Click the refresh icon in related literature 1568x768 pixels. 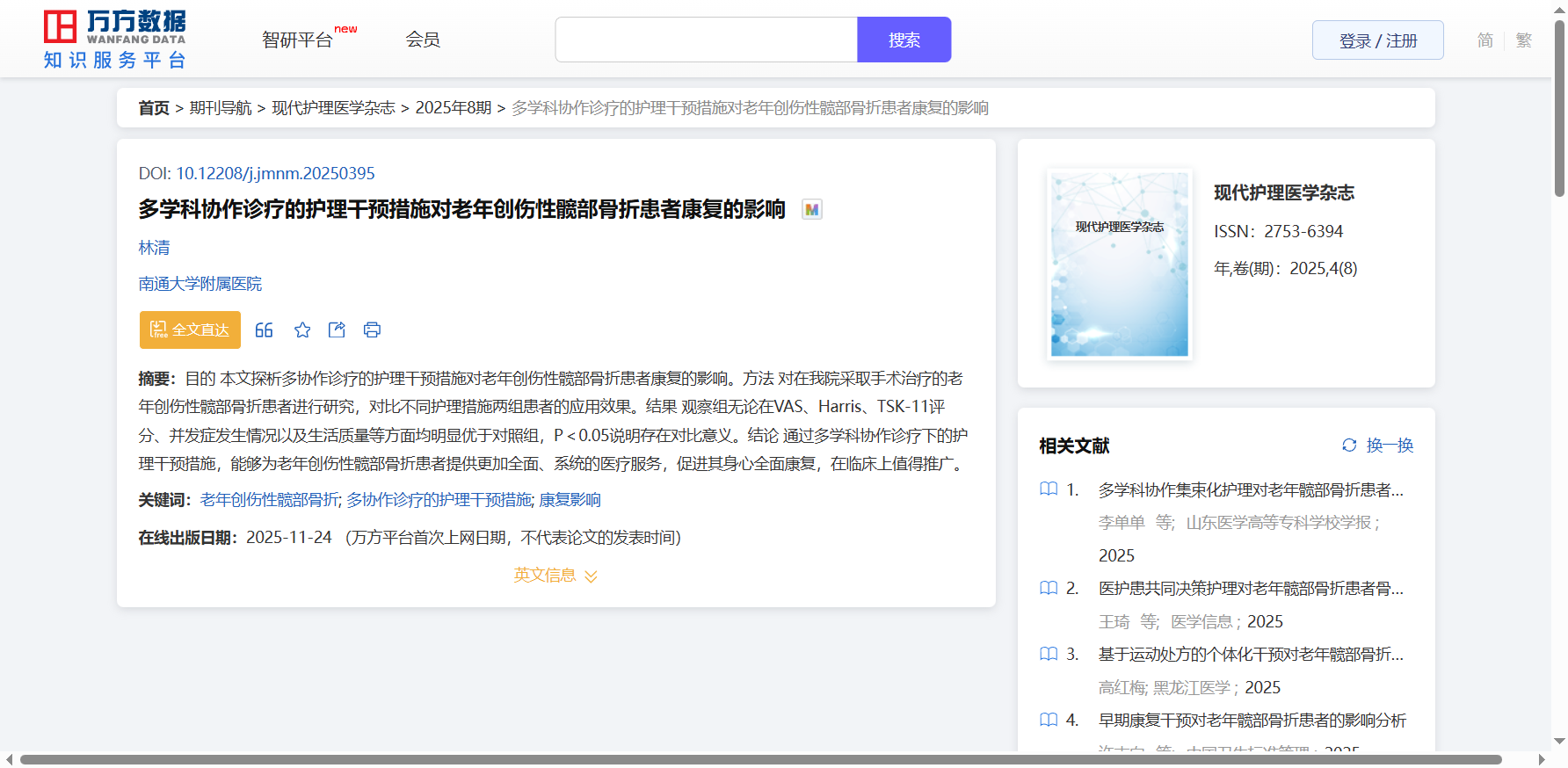coord(1349,446)
